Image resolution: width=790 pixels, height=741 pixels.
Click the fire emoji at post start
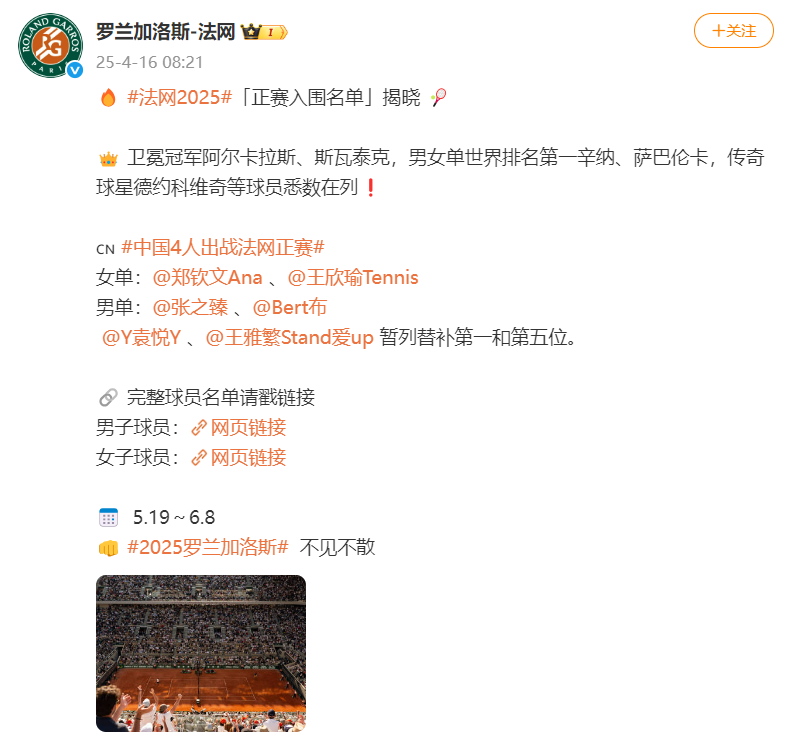click(108, 98)
